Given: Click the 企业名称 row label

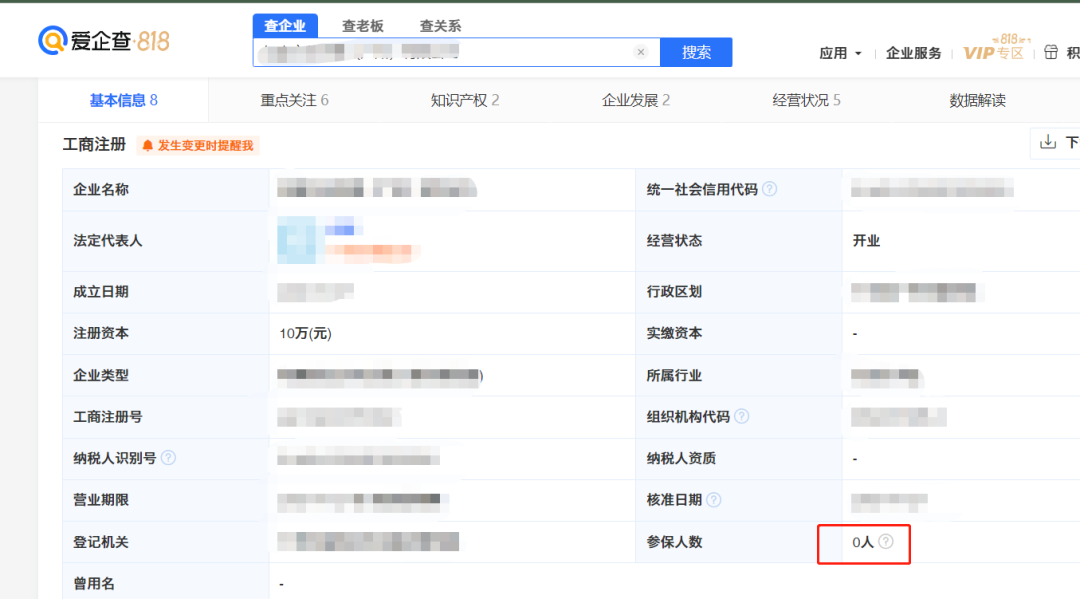Looking at the screenshot, I should coord(101,189).
